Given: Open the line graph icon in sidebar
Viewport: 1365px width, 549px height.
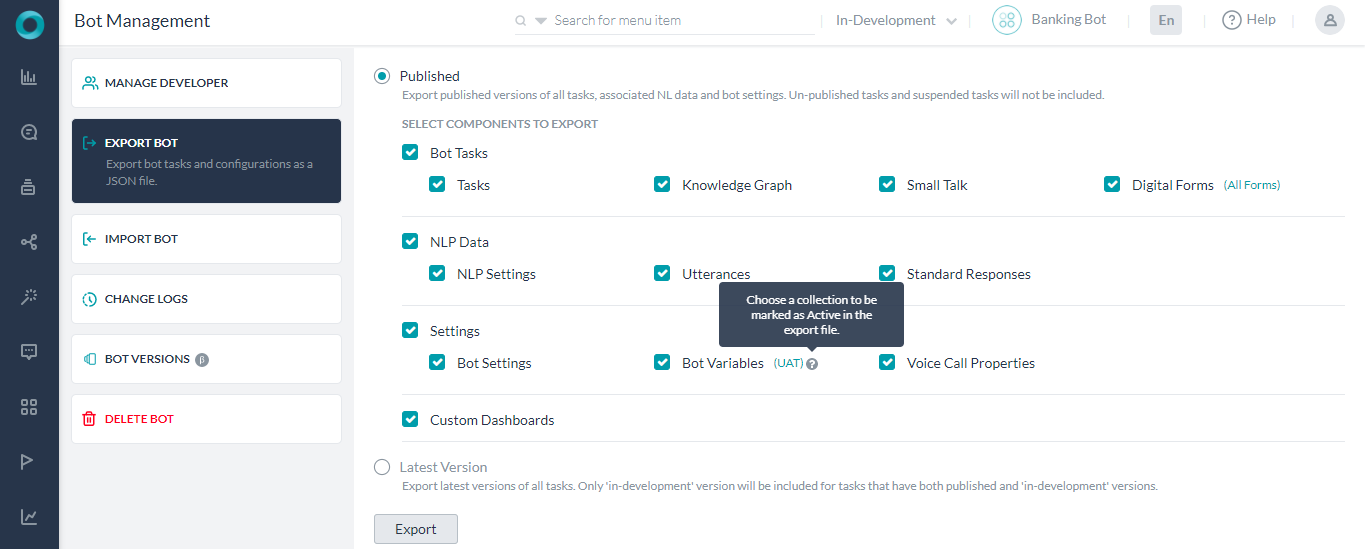Looking at the screenshot, I should [x=29, y=517].
